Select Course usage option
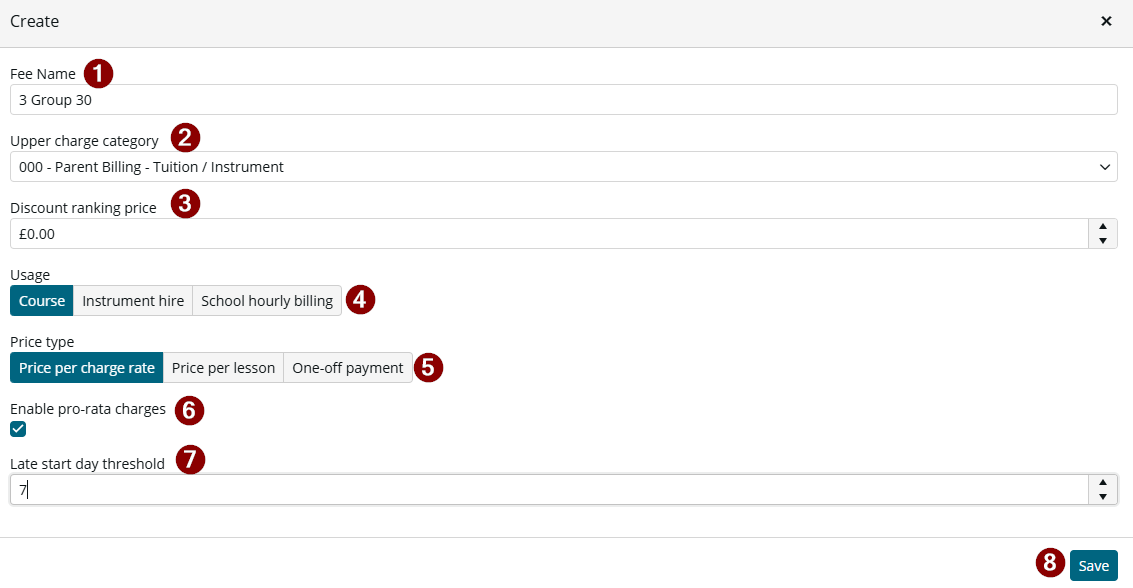Viewport: 1133px width, 588px height. (42, 301)
